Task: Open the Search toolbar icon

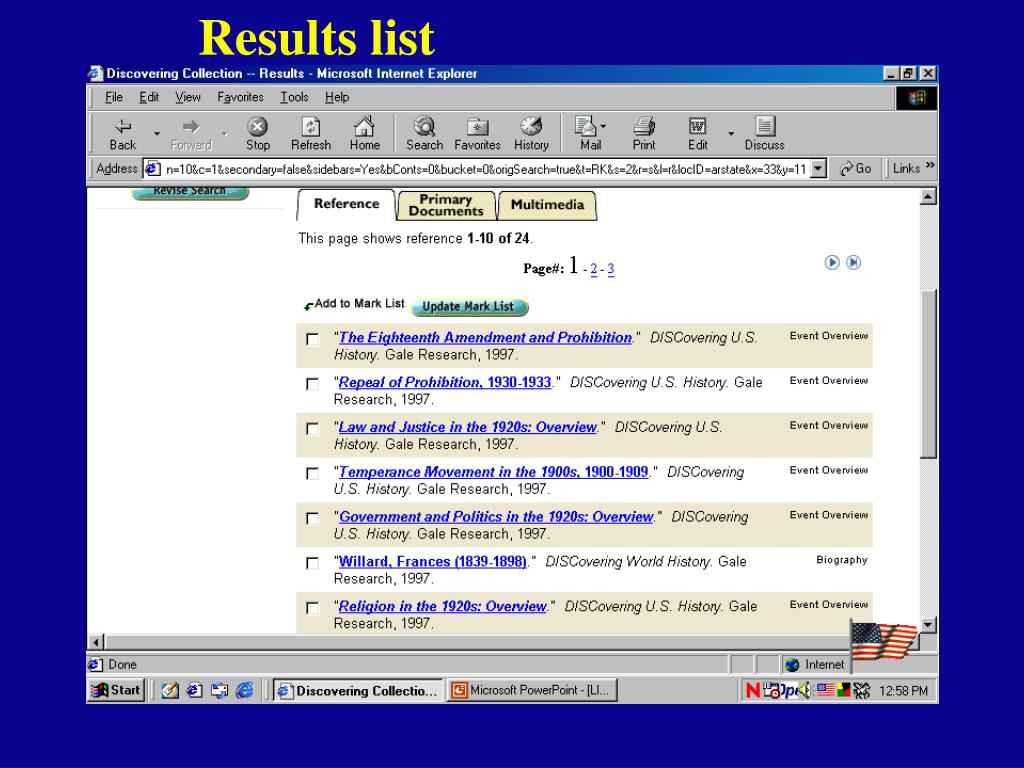Action: pos(424,134)
